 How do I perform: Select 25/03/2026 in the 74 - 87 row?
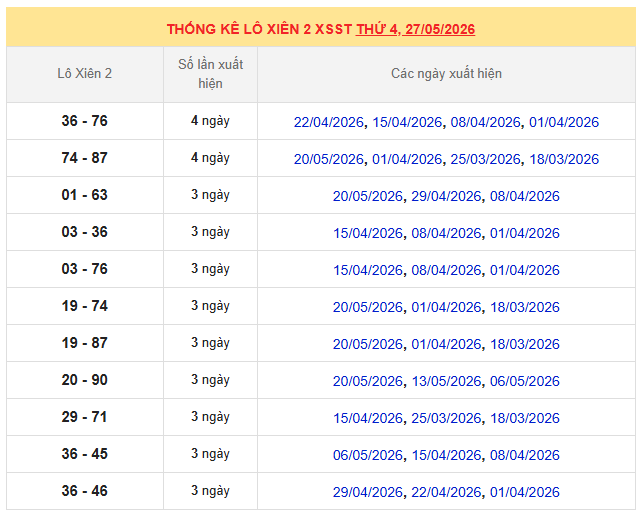pyautogui.click(x=485, y=159)
